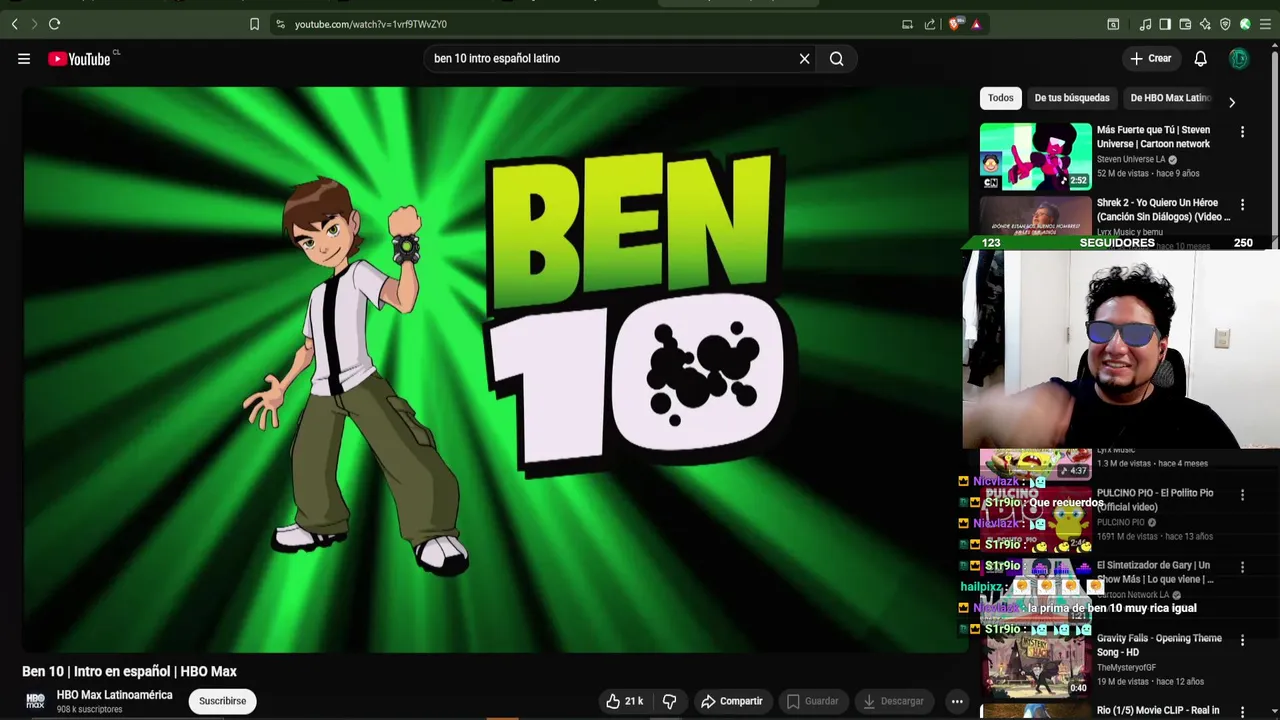This screenshot has width=1280, height=720.
Task: Clear the search text with X
Action: (804, 59)
